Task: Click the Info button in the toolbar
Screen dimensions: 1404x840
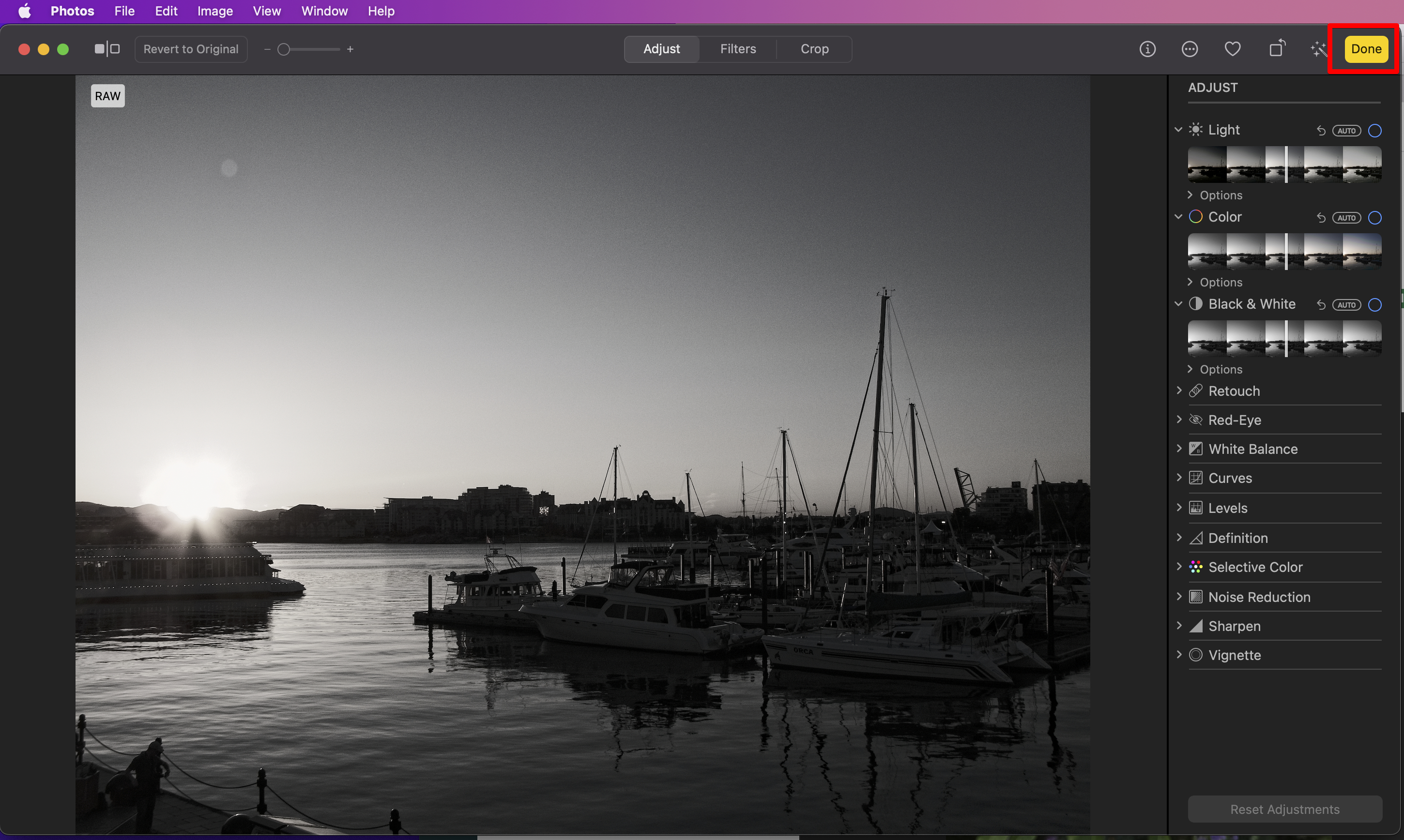Action: click(x=1147, y=49)
